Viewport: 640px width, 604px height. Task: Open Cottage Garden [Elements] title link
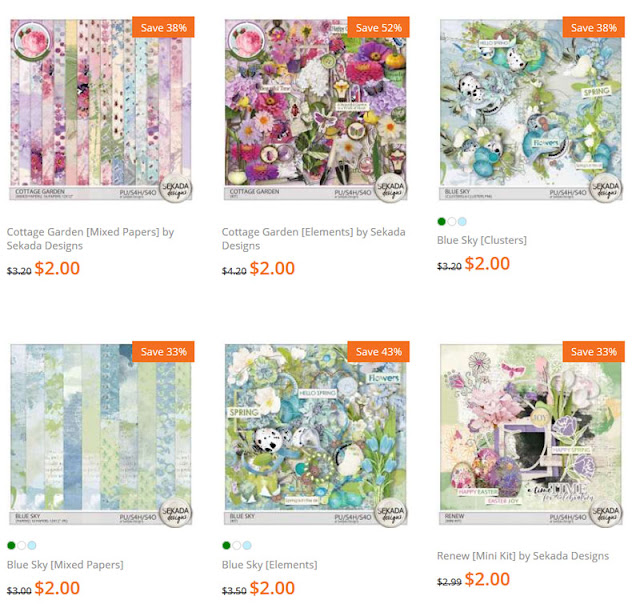(x=313, y=239)
